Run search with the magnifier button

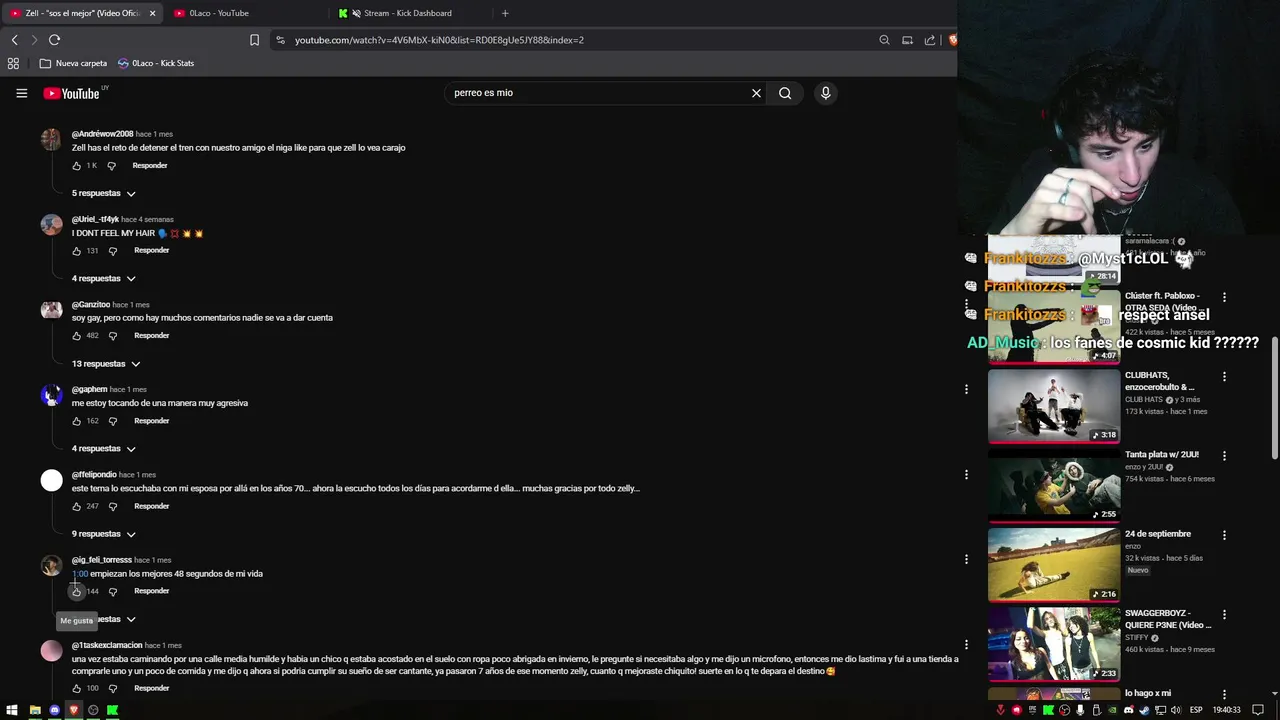[x=785, y=93]
